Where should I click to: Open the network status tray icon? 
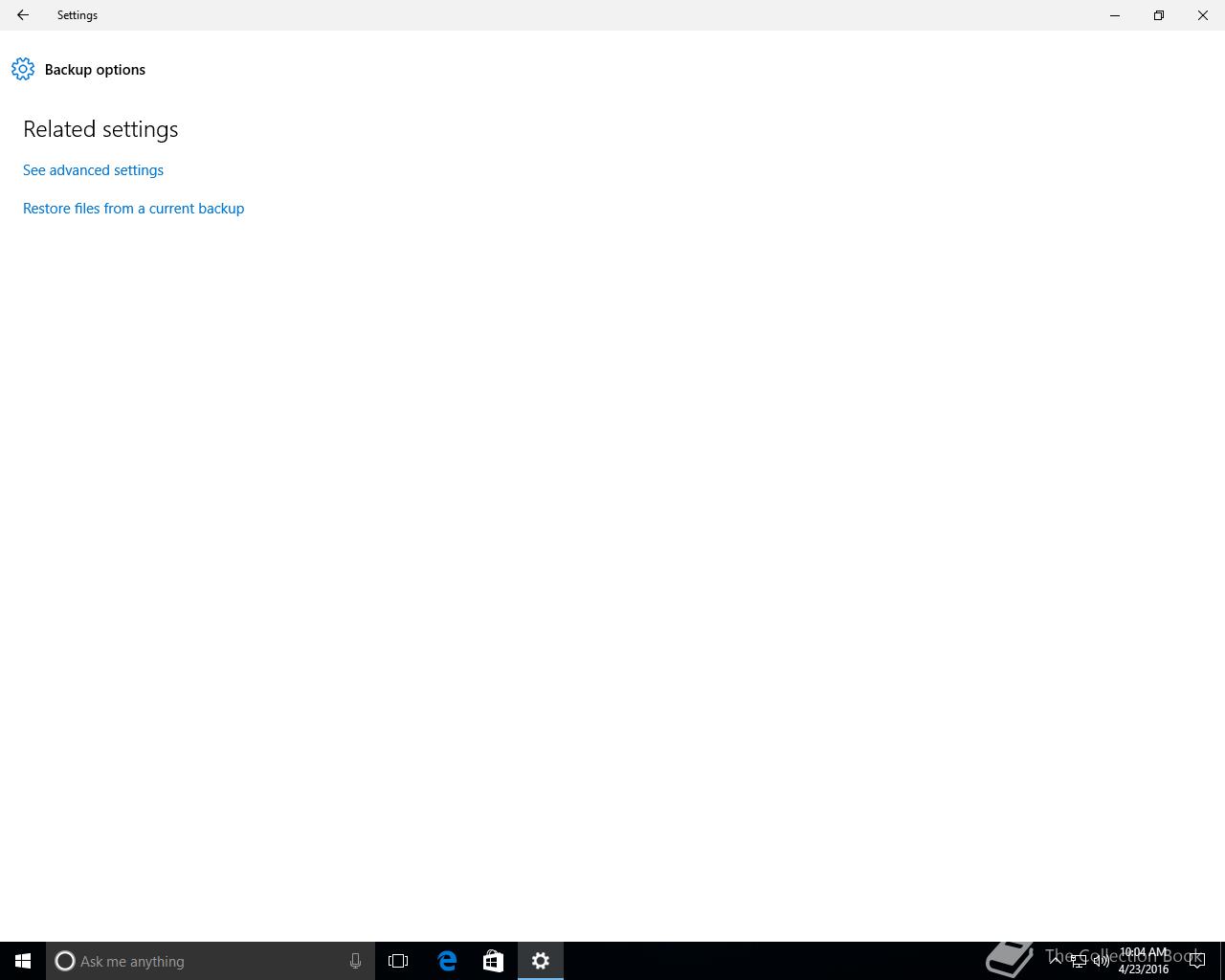(1079, 961)
